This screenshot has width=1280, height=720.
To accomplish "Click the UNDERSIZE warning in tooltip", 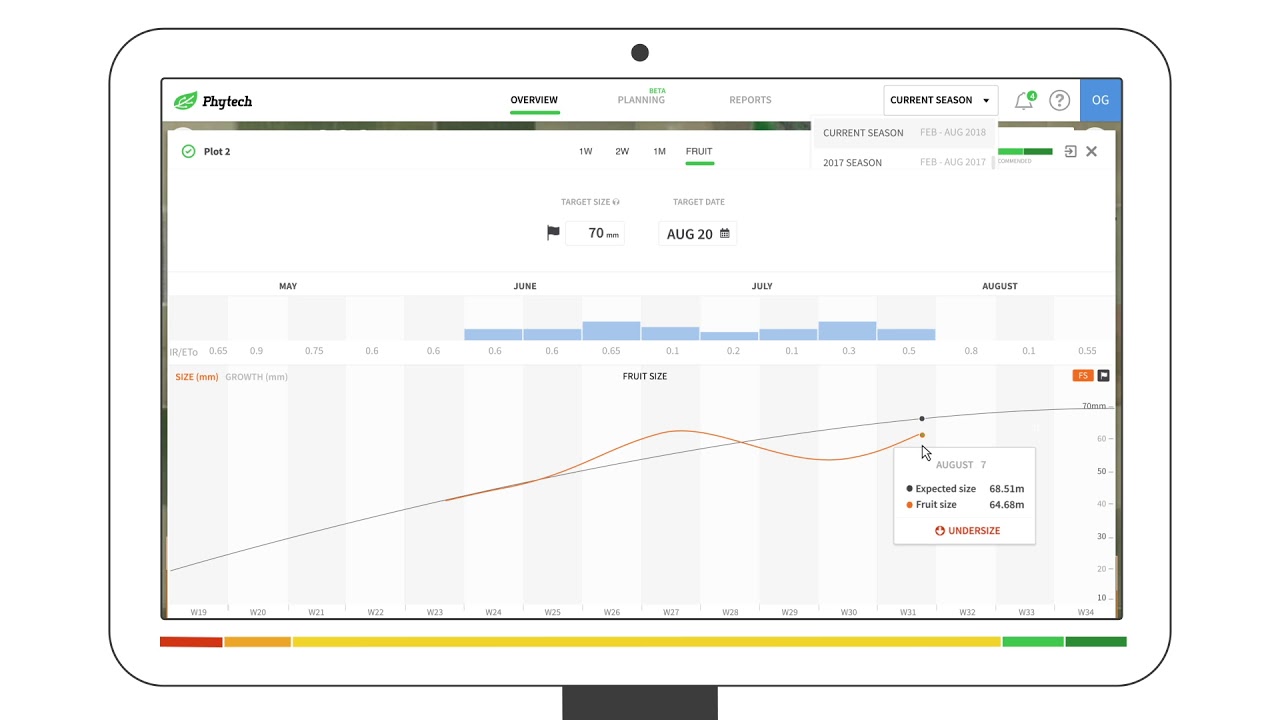I will (x=967, y=531).
